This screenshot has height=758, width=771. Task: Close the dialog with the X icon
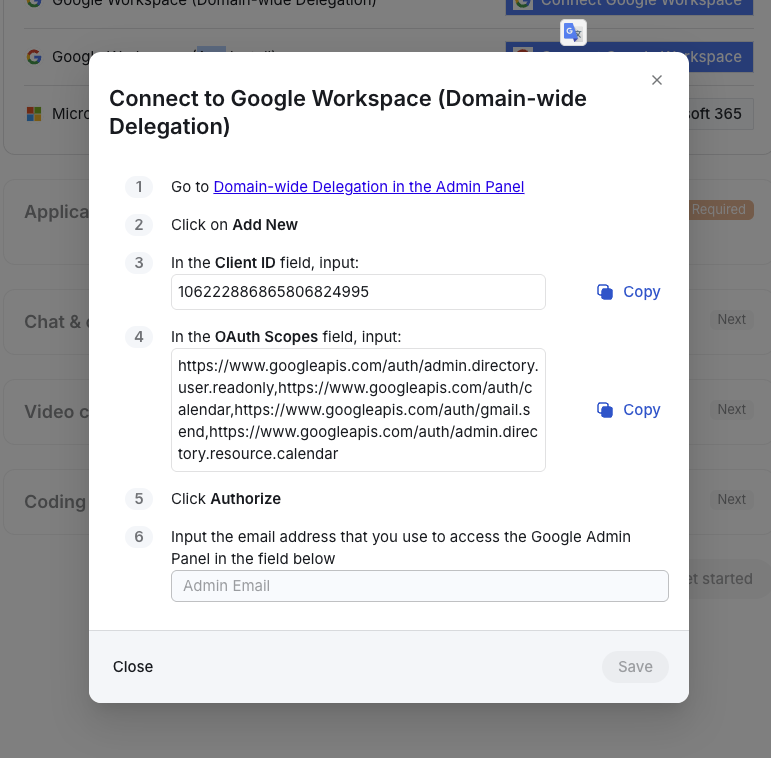coord(656,80)
